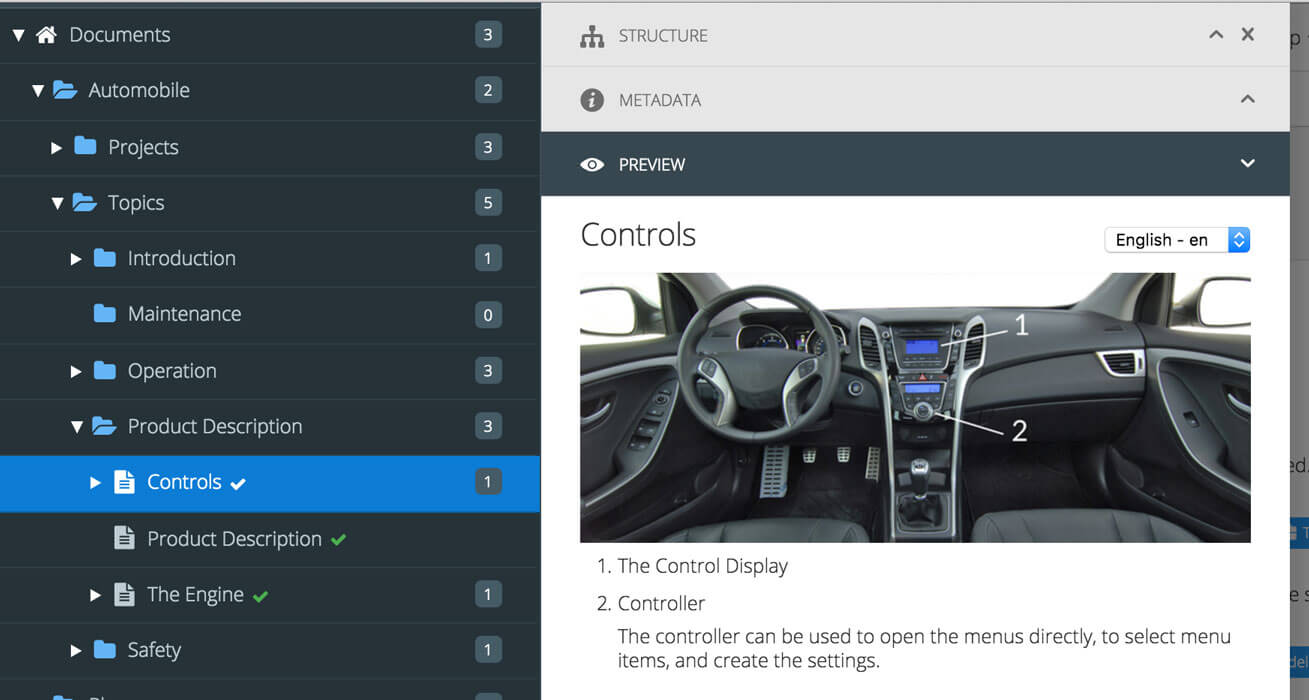Toggle the checkmark next to Controls
This screenshot has width=1309, height=700.
click(x=237, y=481)
